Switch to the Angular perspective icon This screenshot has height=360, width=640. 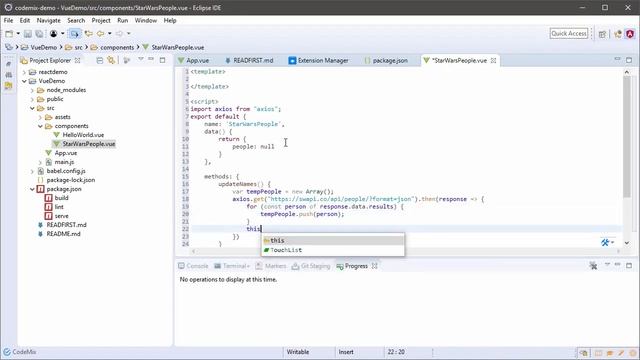coord(630,34)
